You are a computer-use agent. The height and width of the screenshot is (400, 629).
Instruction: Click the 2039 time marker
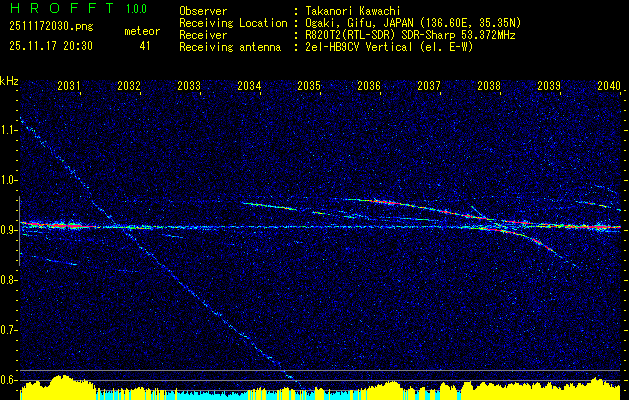(549, 85)
